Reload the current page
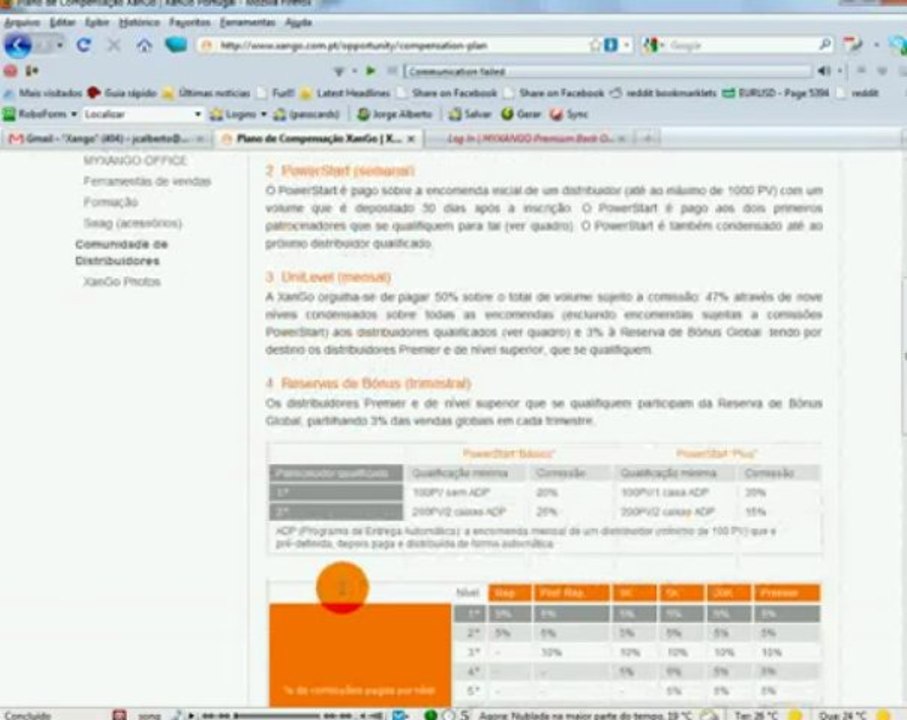907x720 pixels. point(84,45)
